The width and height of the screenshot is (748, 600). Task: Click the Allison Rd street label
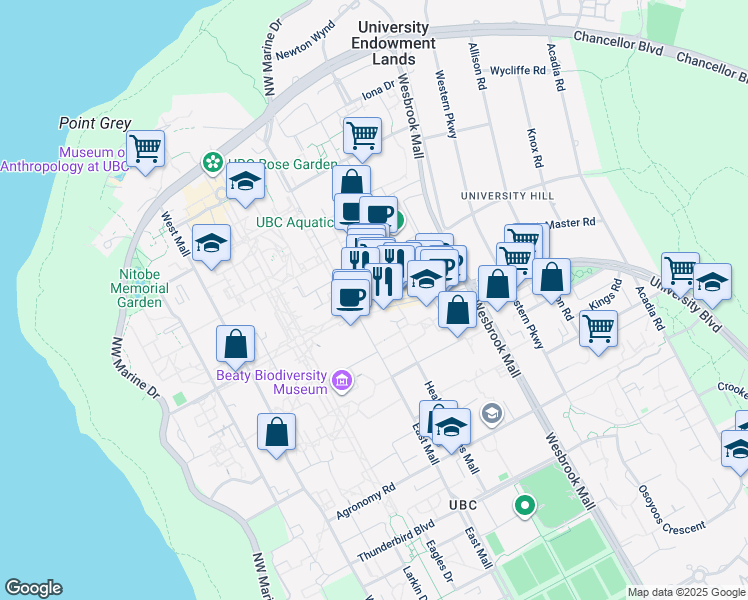[x=477, y=66]
